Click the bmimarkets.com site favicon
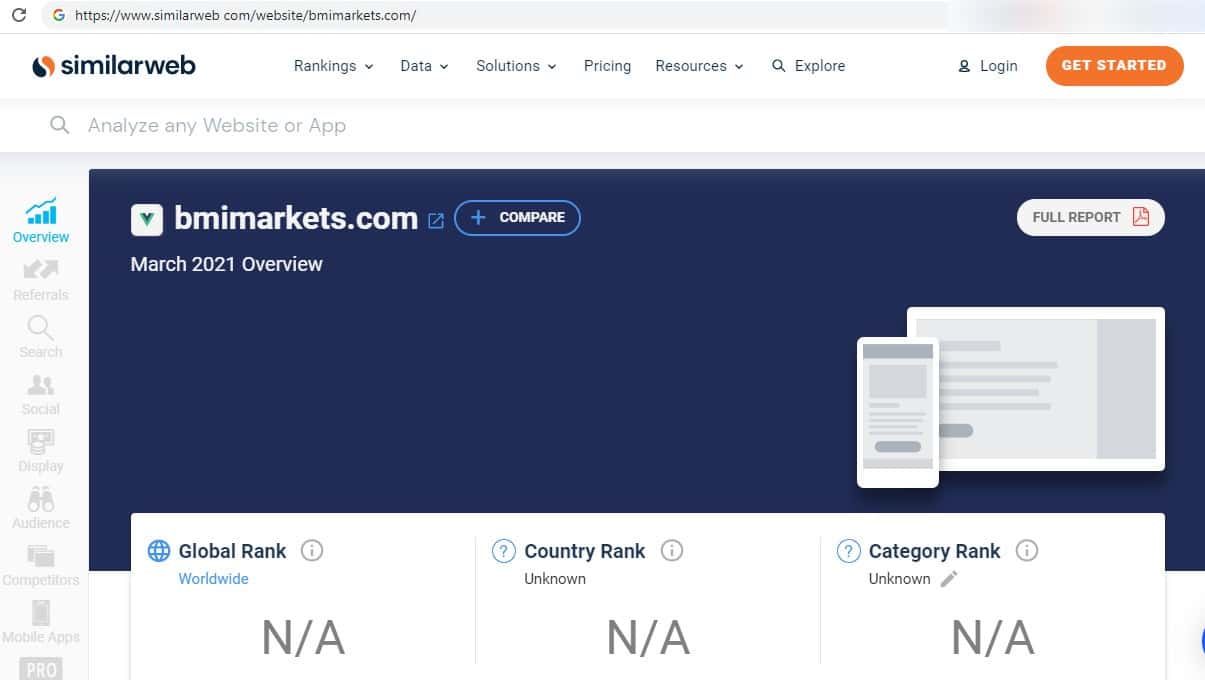Viewport: 1205px width, 680px height. (147, 219)
